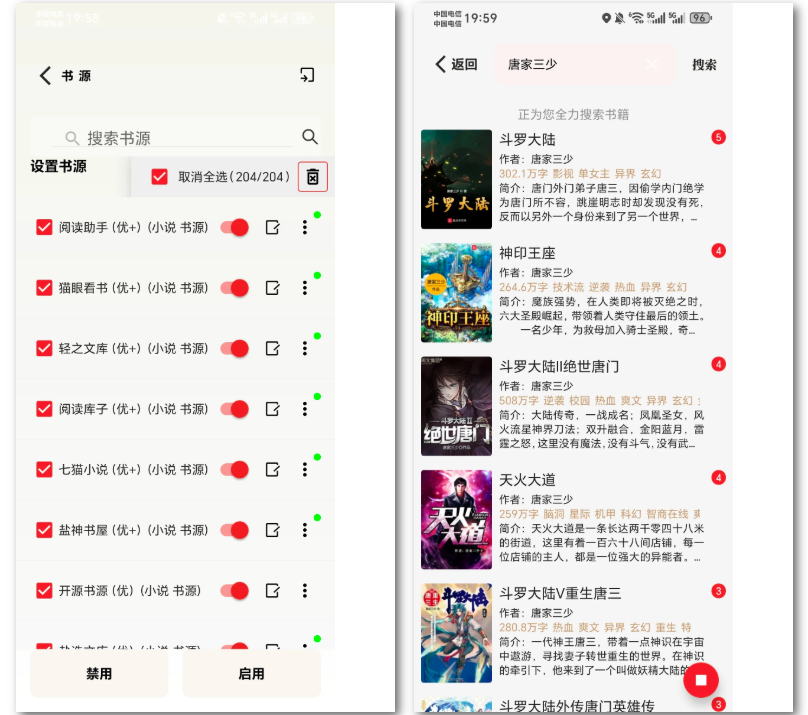
Task: Delete selected sources with trash icon
Action: coord(313,177)
